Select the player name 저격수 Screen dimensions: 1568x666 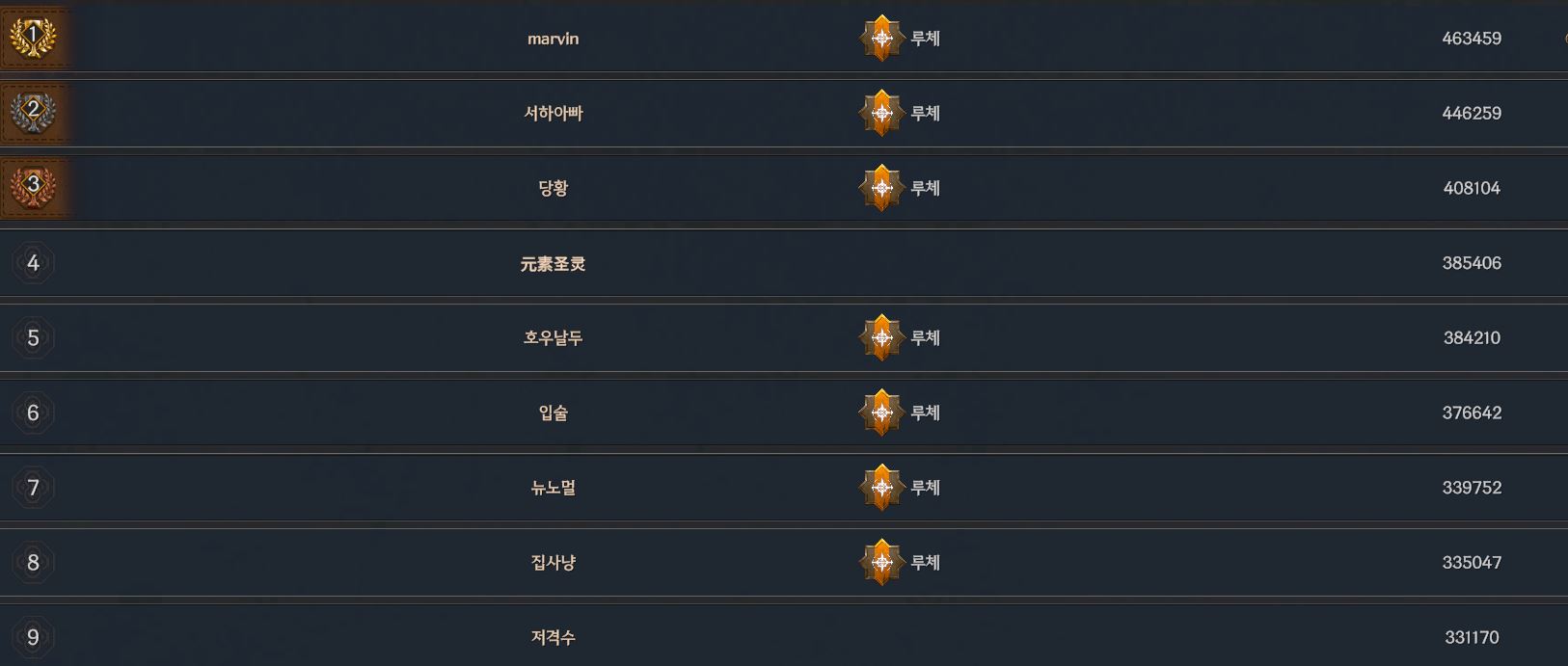tap(553, 637)
